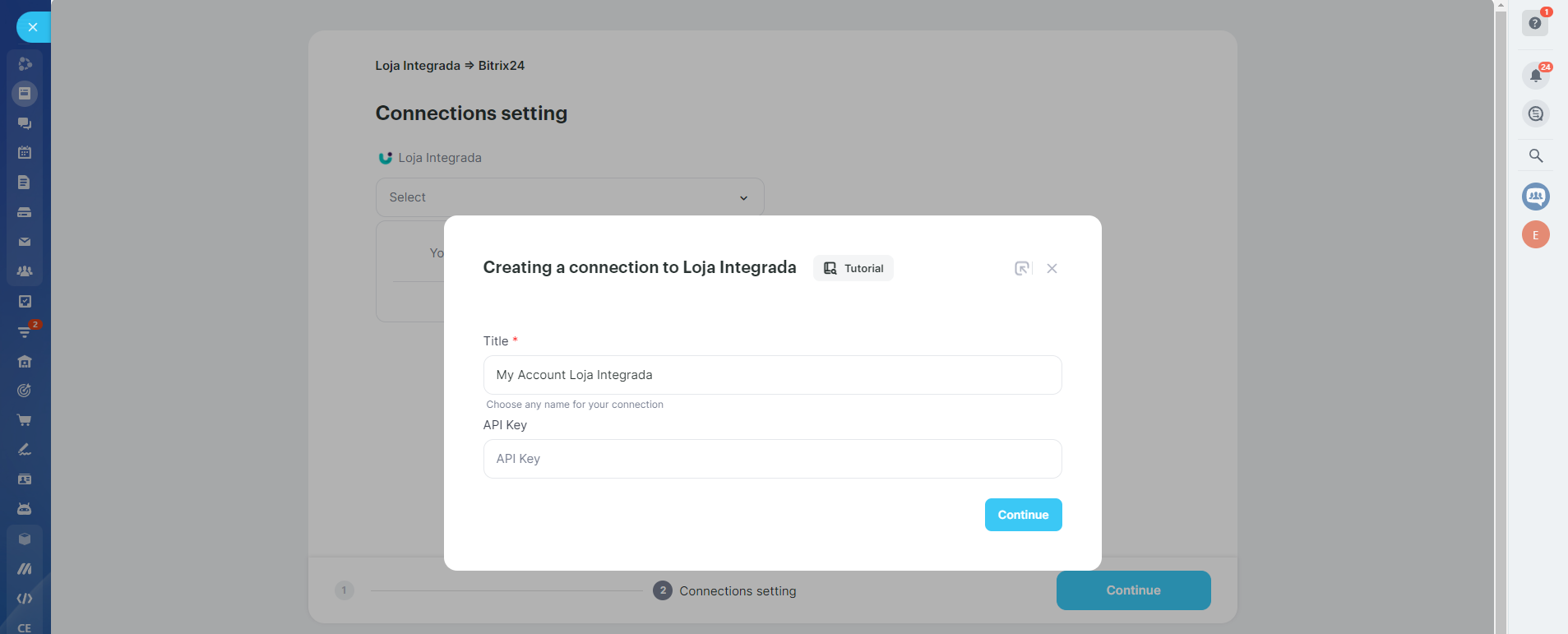The height and width of the screenshot is (634, 1568).
Task: Click the Title input field
Action: pyautogui.click(x=772, y=375)
